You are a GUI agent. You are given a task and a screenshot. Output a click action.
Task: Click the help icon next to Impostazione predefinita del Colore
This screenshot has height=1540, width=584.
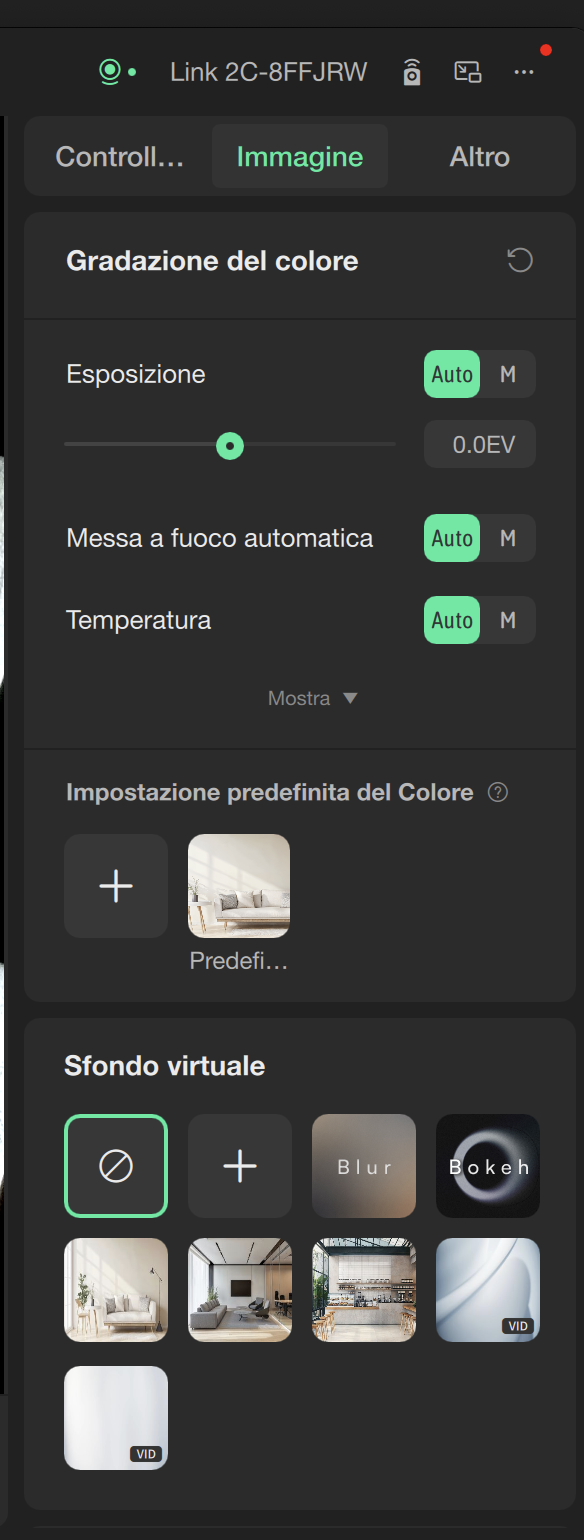[x=498, y=792]
